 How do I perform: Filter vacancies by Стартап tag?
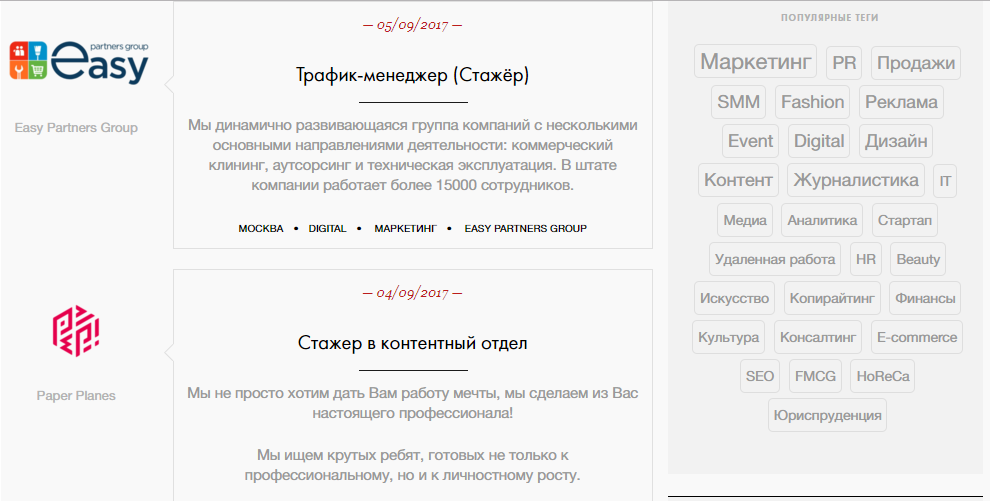(x=905, y=220)
